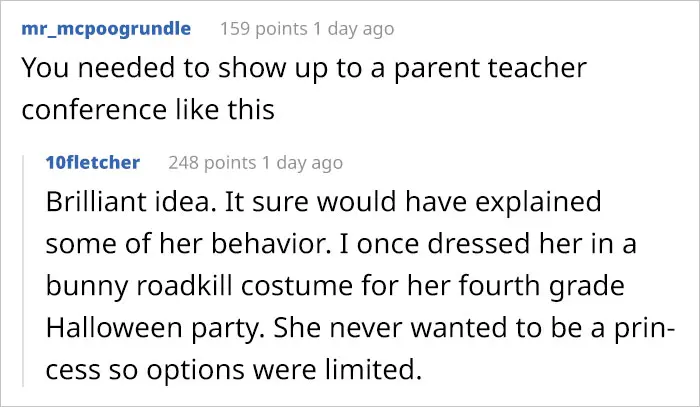
Task: Open mr_mcpoogrundle's user profile link
Action: click(105, 29)
